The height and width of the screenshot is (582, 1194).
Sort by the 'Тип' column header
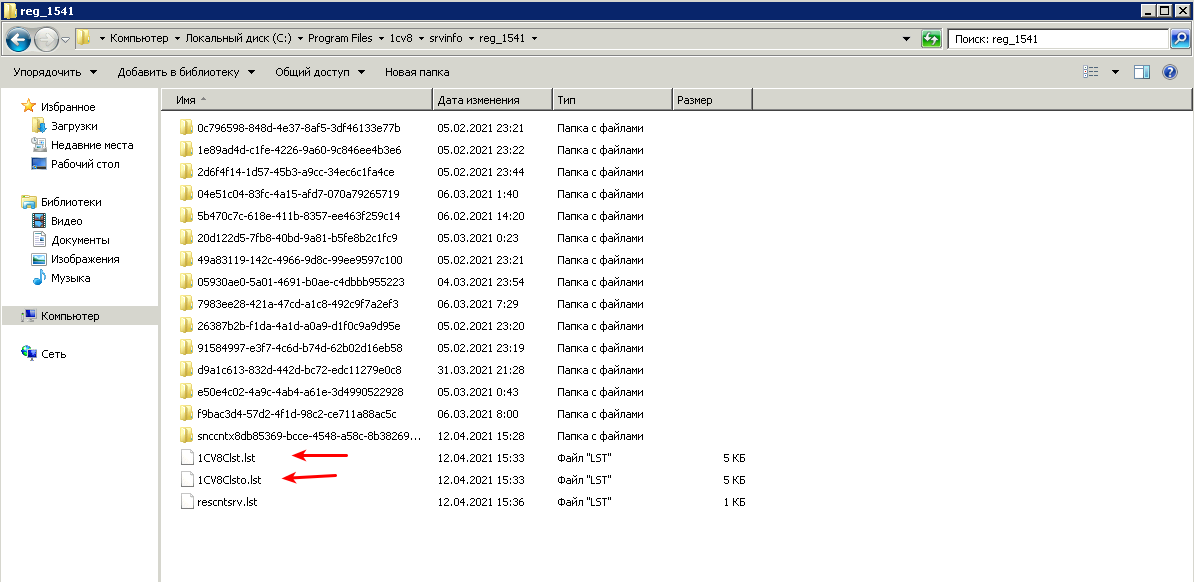(612, 100)
